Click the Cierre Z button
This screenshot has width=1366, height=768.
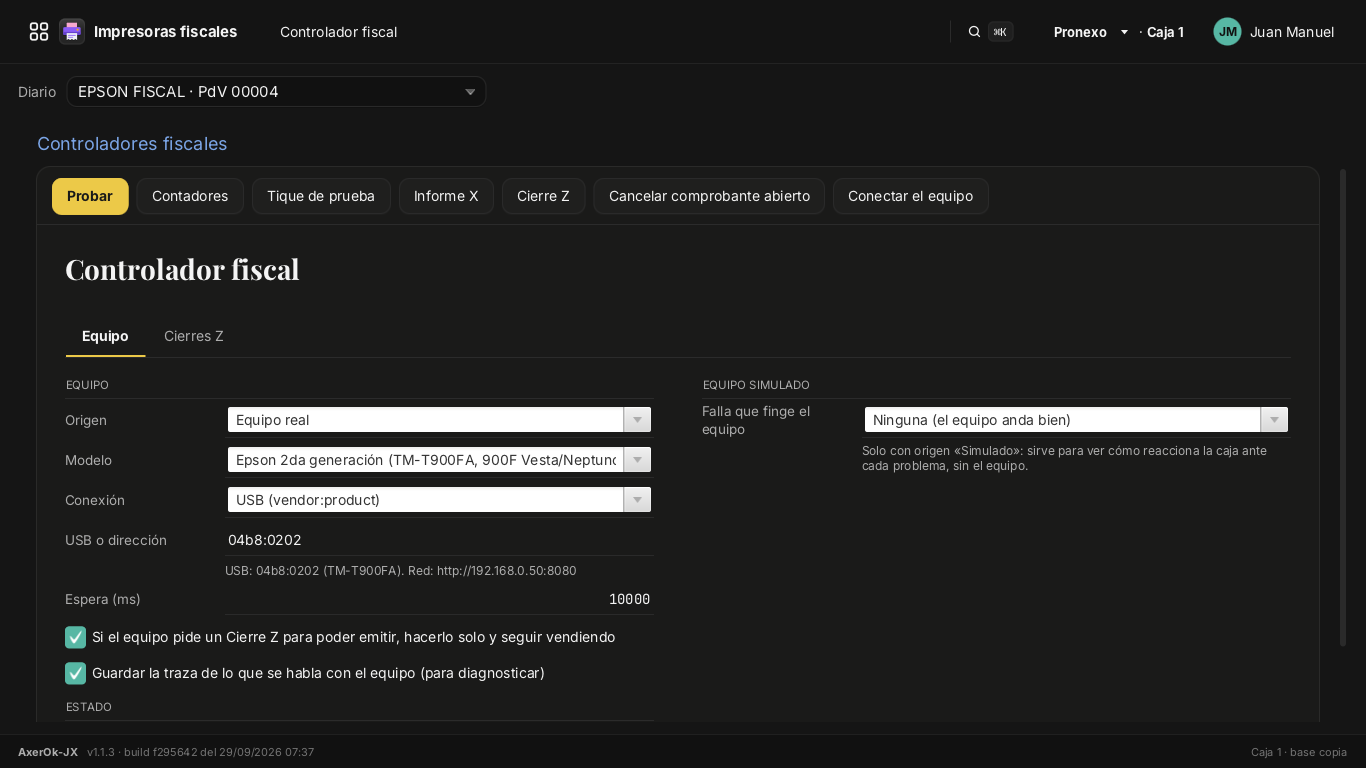(x=543, y=196)
